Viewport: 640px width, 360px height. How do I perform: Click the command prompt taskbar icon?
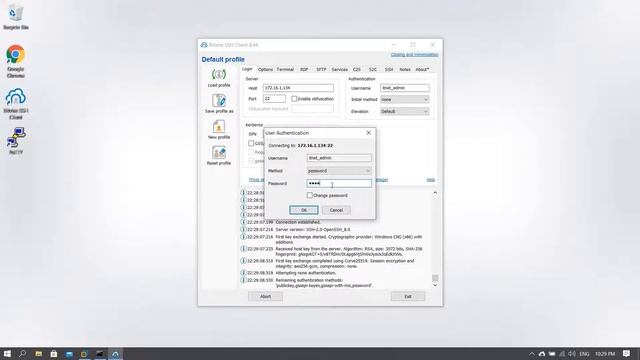[100, 353]
